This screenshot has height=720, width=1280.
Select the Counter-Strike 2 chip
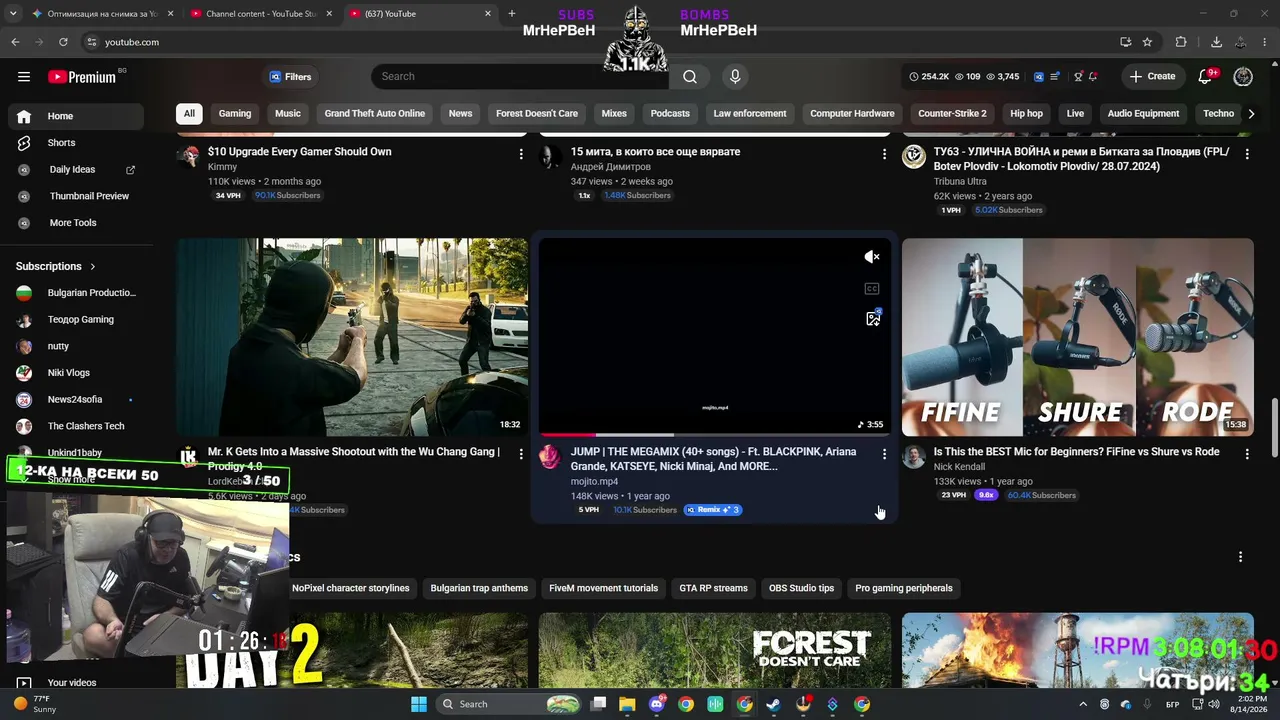click(952, 114)
